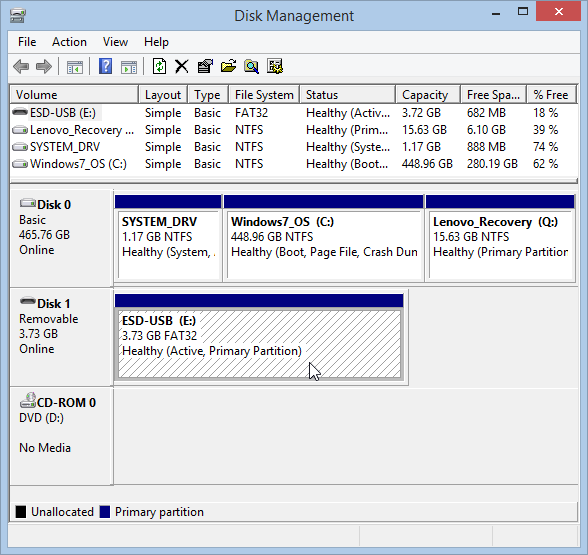Open the Action menu

point(69,42)
